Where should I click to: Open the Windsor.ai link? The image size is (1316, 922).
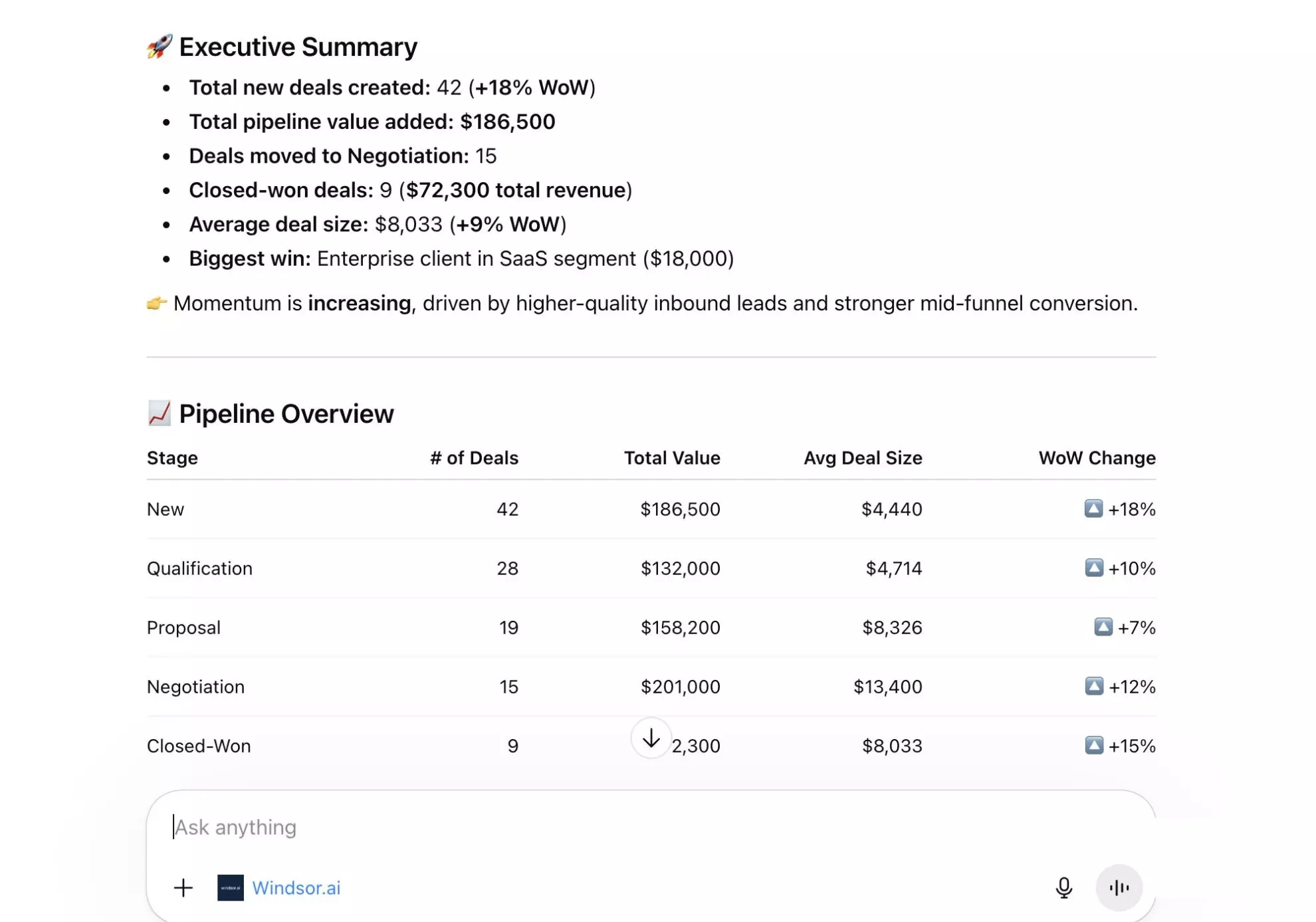pos(296,888)
